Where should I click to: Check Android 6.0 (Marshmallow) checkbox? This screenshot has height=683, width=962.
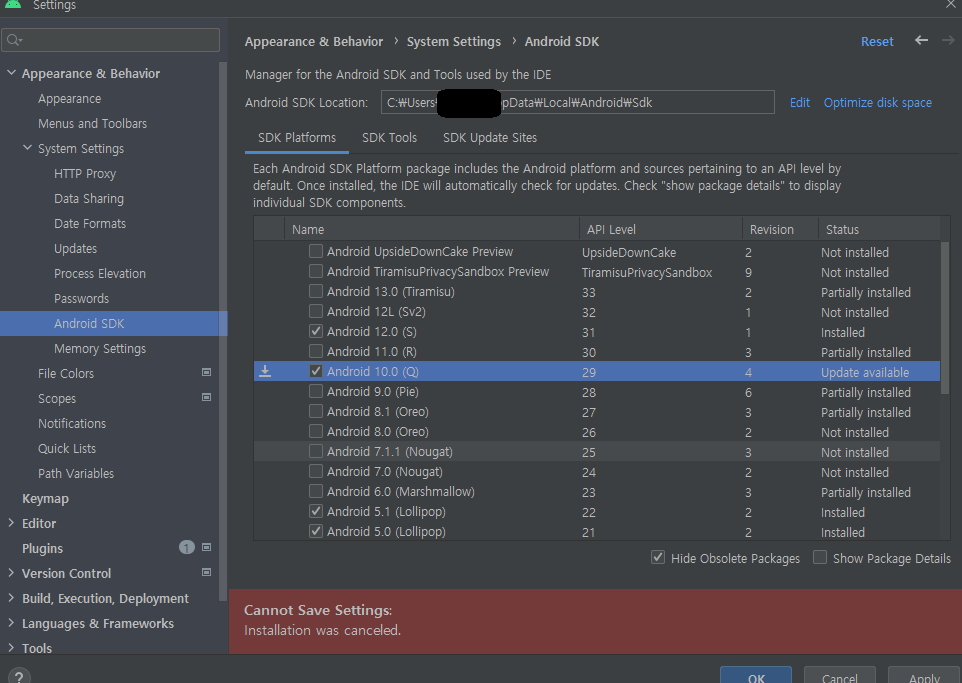[315, 492]
